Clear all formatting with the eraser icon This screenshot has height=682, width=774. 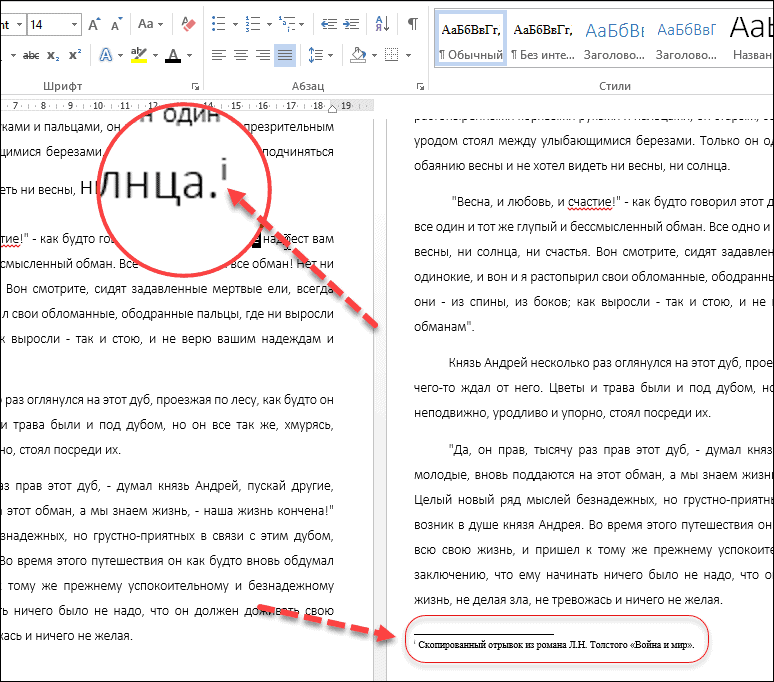point(188,24)
